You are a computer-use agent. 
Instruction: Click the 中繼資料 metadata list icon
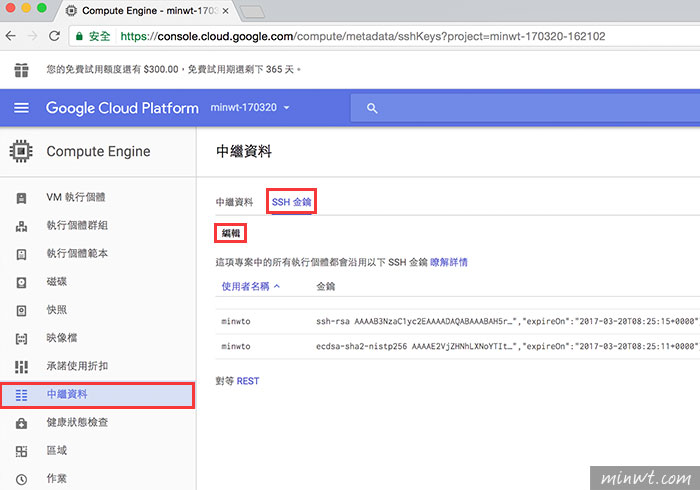[21, 395]
